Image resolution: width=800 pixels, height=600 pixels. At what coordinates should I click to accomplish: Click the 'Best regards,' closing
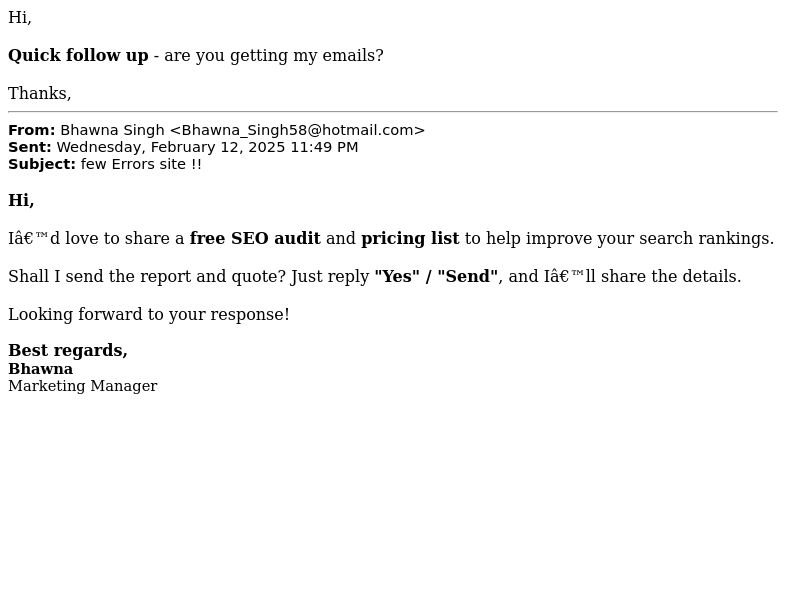point(68,351)
